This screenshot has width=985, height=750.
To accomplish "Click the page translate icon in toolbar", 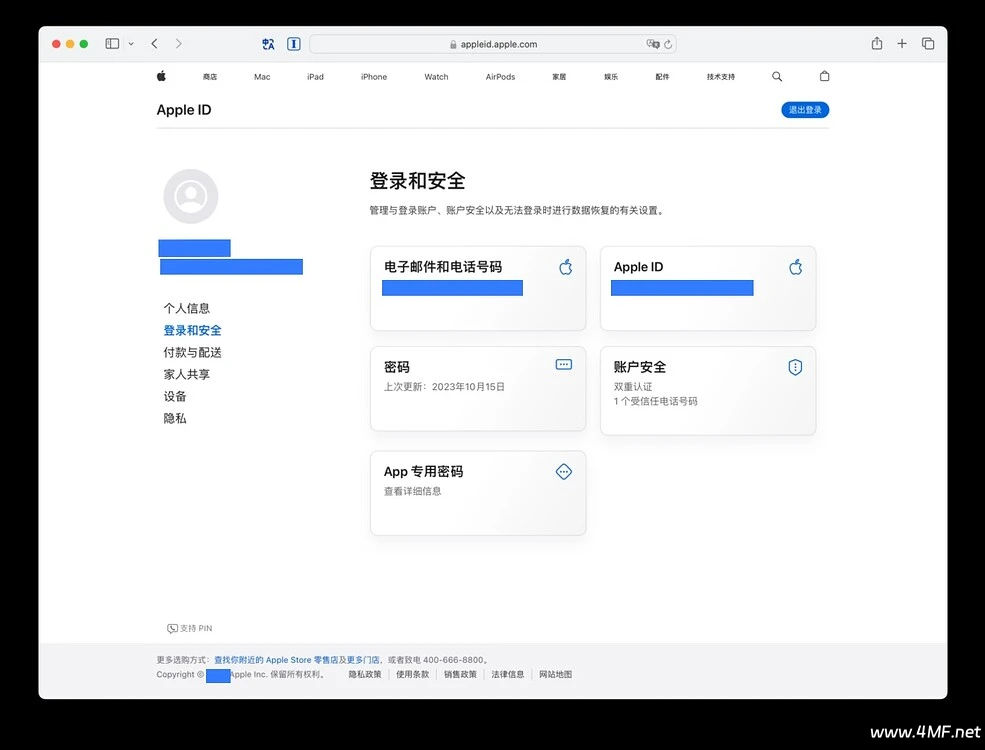I will 268,44.
